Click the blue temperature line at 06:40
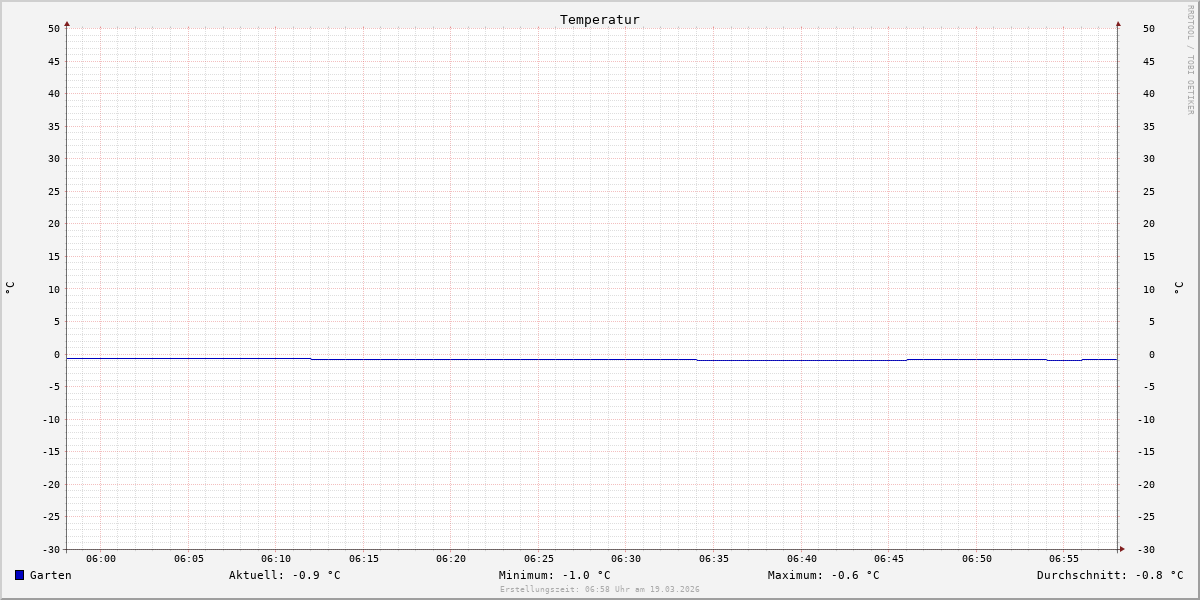1200x600 pixels. [802, 360]
